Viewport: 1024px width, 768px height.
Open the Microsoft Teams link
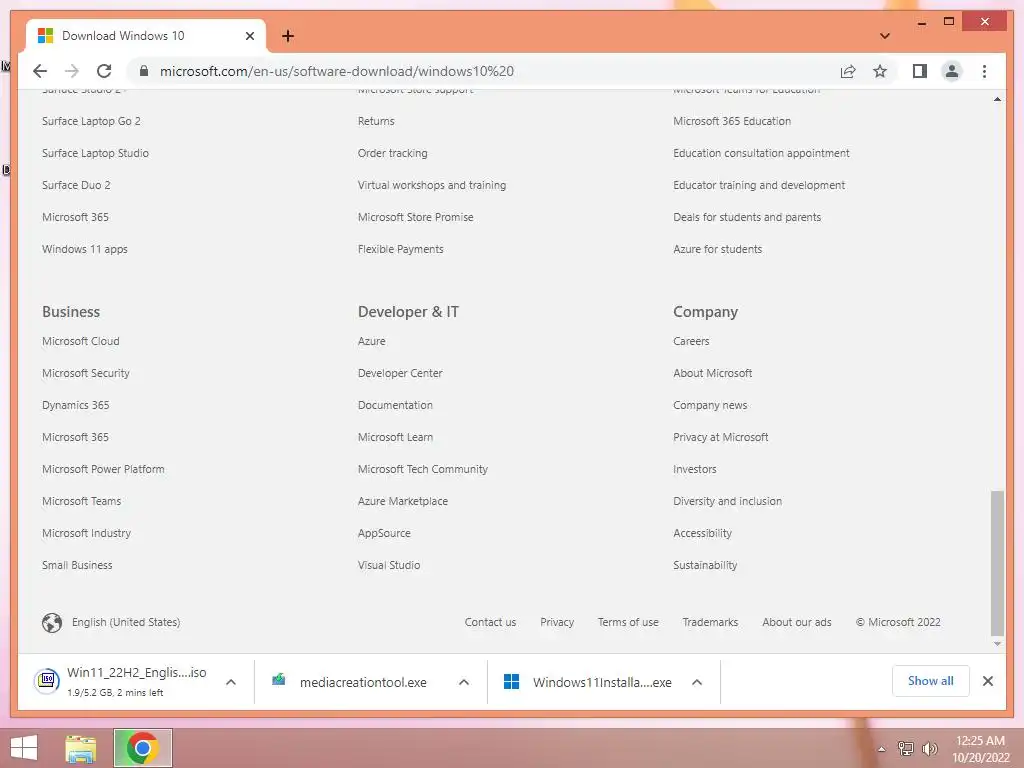point(82,501)
